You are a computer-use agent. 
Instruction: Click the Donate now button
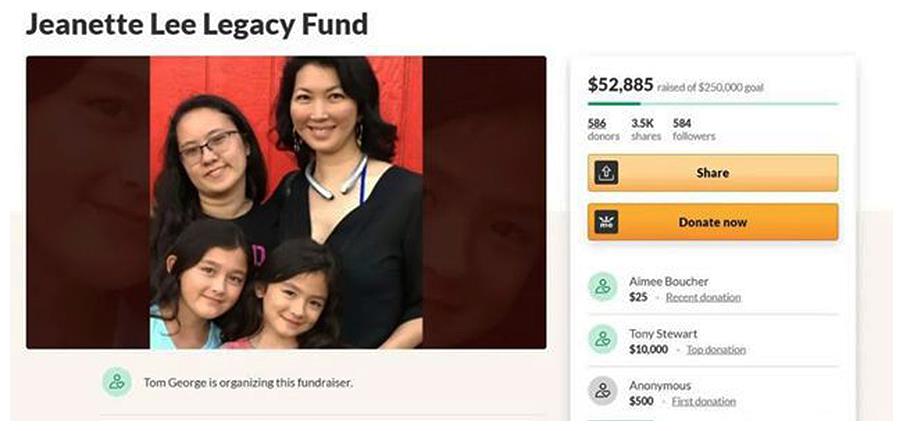pos(713,222)
